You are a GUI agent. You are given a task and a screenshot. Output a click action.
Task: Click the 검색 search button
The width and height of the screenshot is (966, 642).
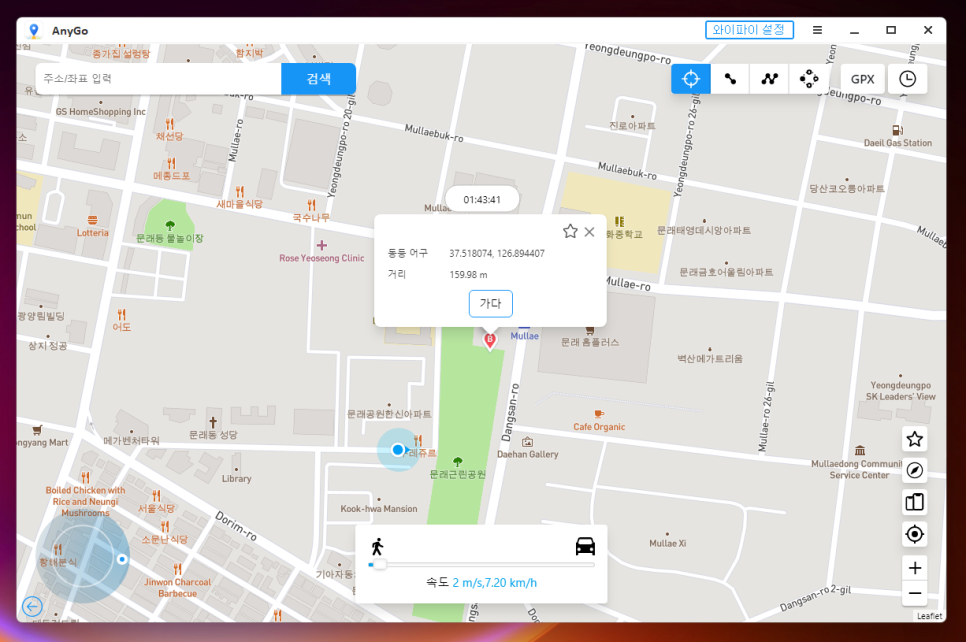click(319, 79)
